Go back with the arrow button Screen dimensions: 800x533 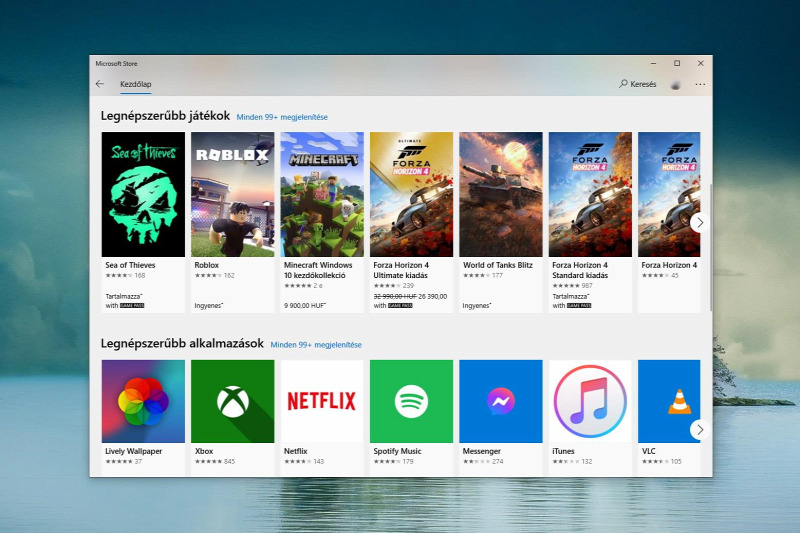pyautogui.click(x=100, y=84)
